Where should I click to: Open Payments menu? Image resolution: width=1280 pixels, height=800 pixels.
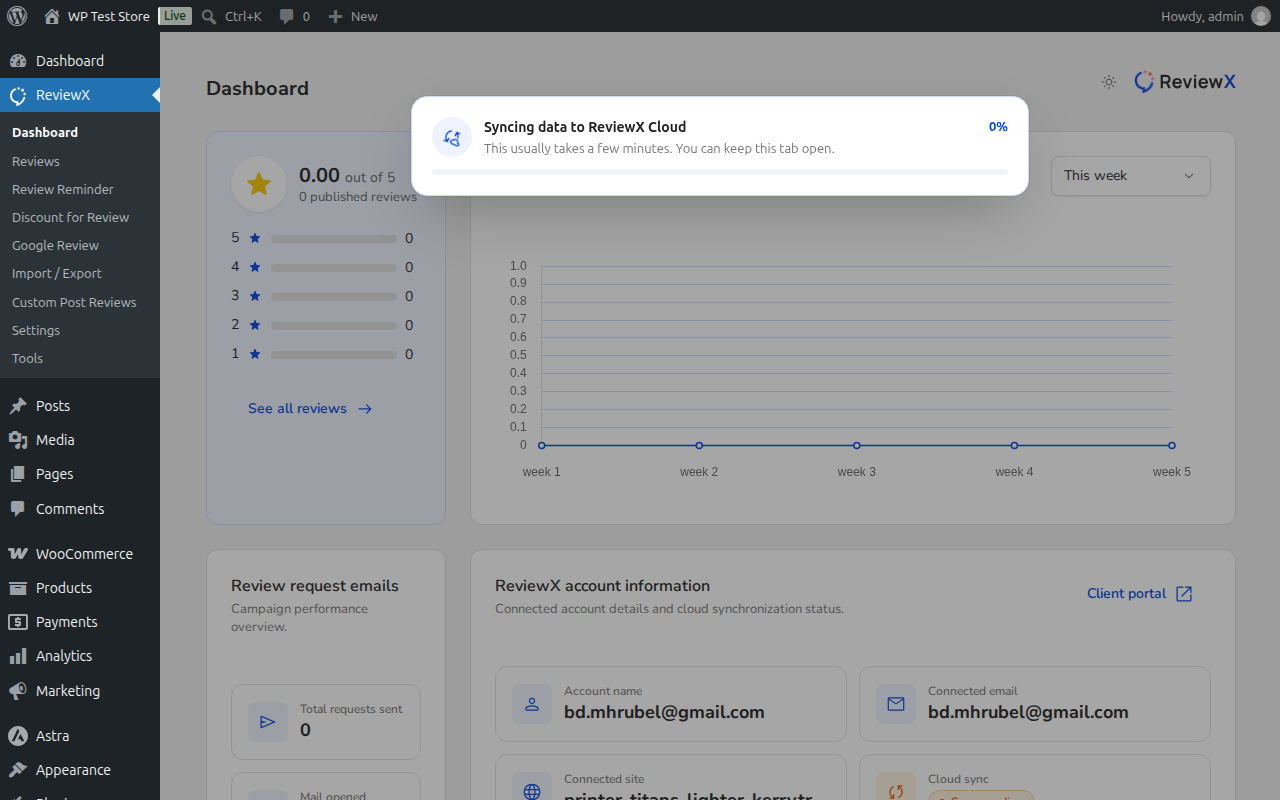(80, 622)
